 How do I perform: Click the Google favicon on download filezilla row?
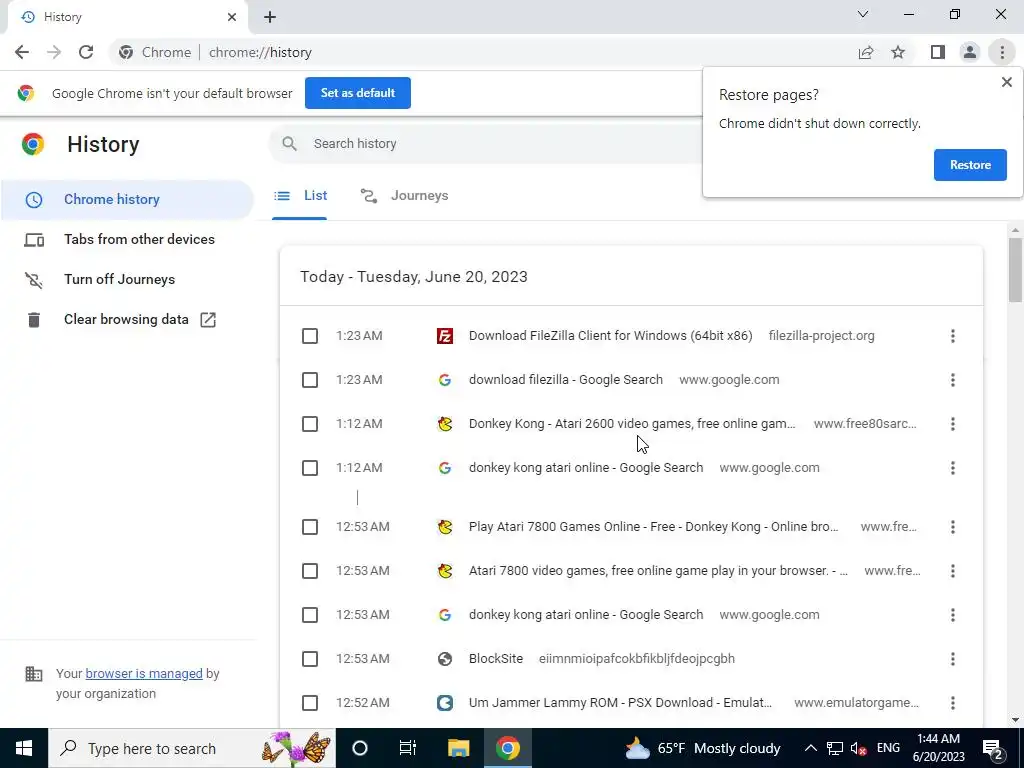(x=445, y=379)
